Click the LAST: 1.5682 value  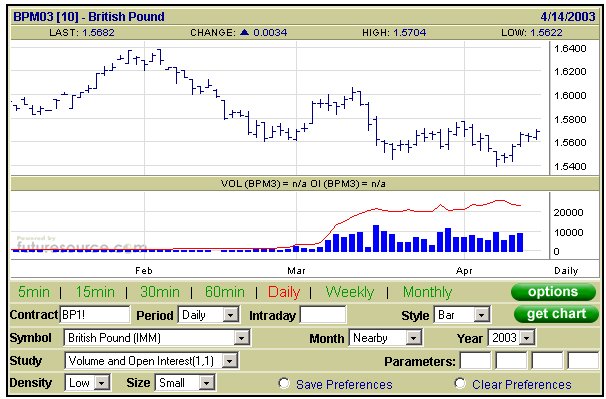click(x=82, y=32)
